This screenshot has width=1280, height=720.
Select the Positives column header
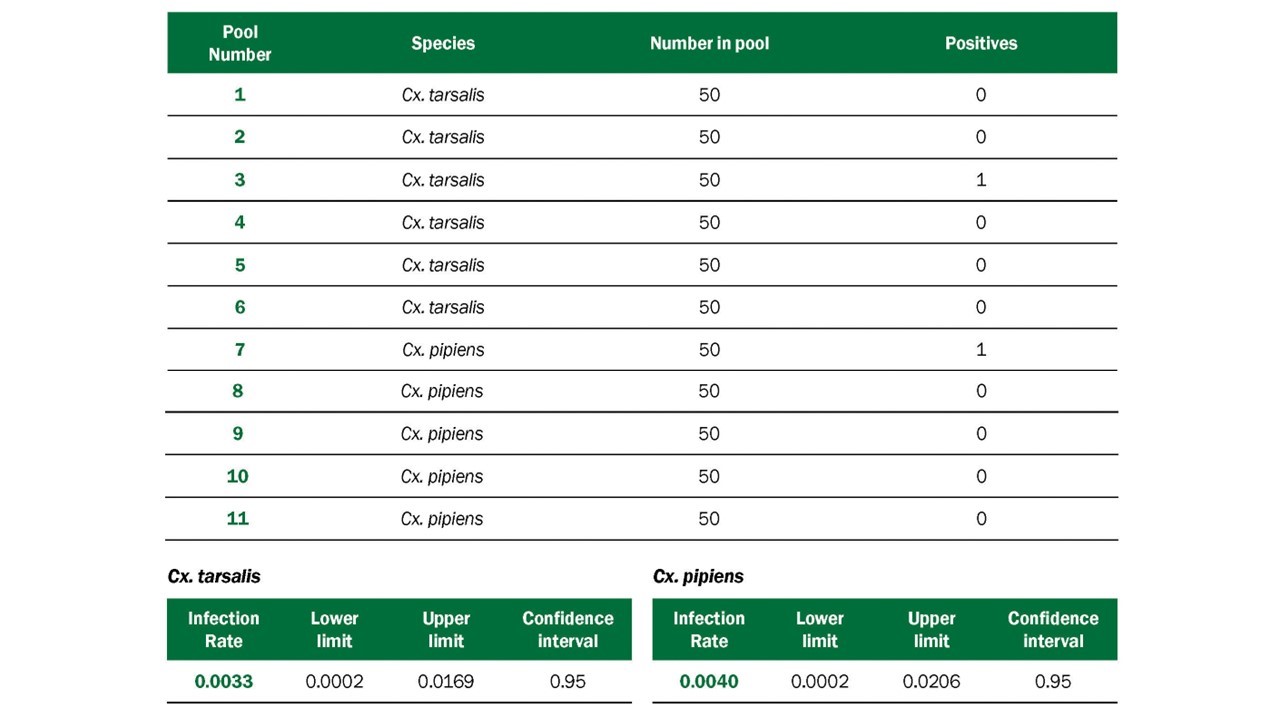[981, 43]
